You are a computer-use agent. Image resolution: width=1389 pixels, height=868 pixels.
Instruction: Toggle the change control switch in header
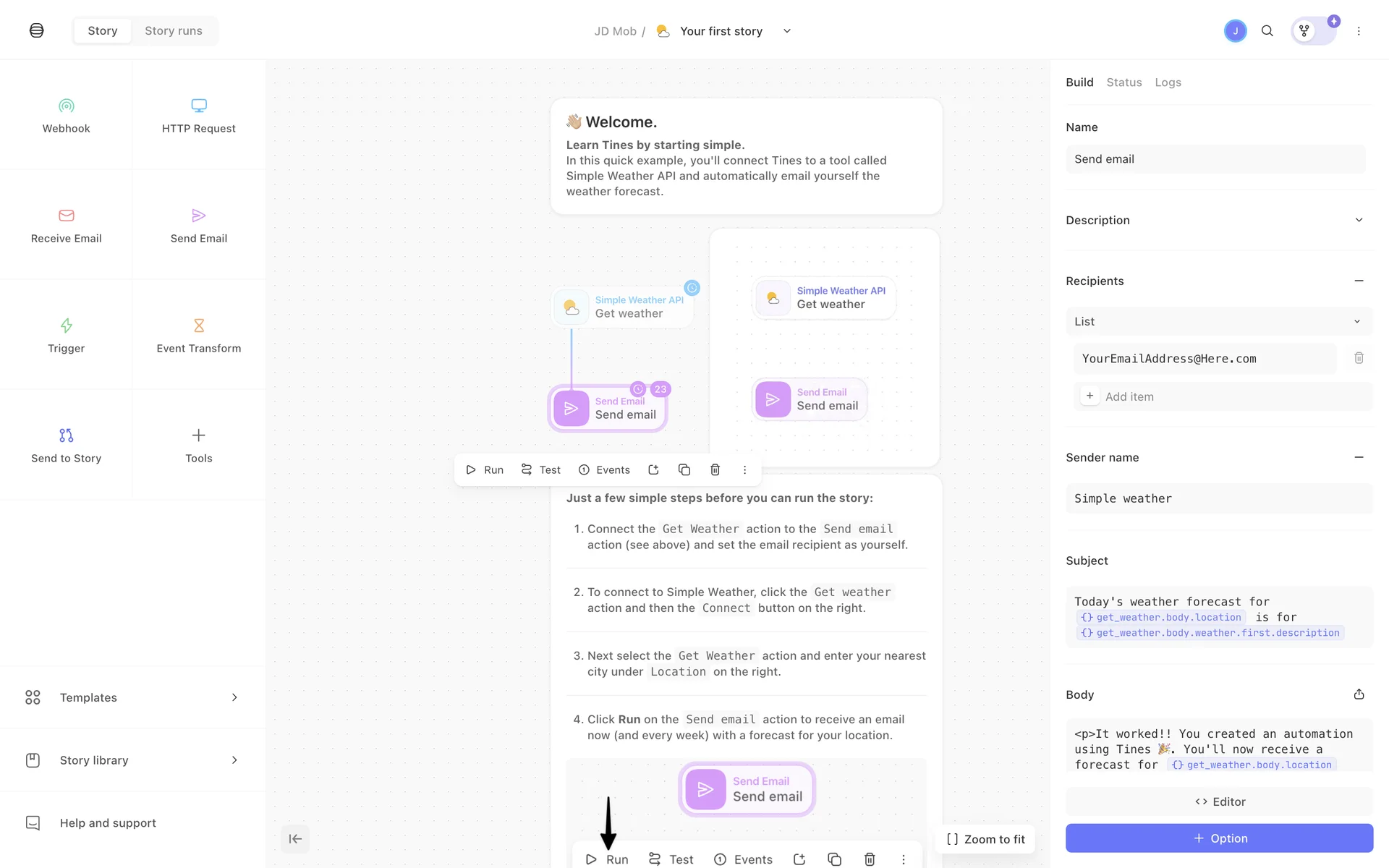click(1313, 31)
